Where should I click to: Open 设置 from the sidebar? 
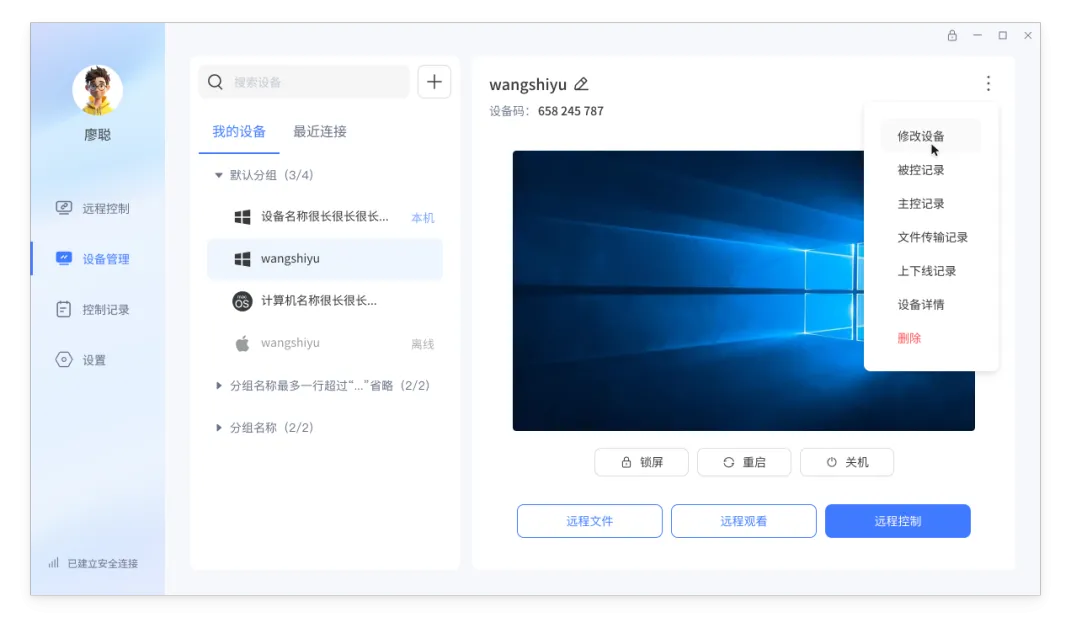click(x=85, y=359)
